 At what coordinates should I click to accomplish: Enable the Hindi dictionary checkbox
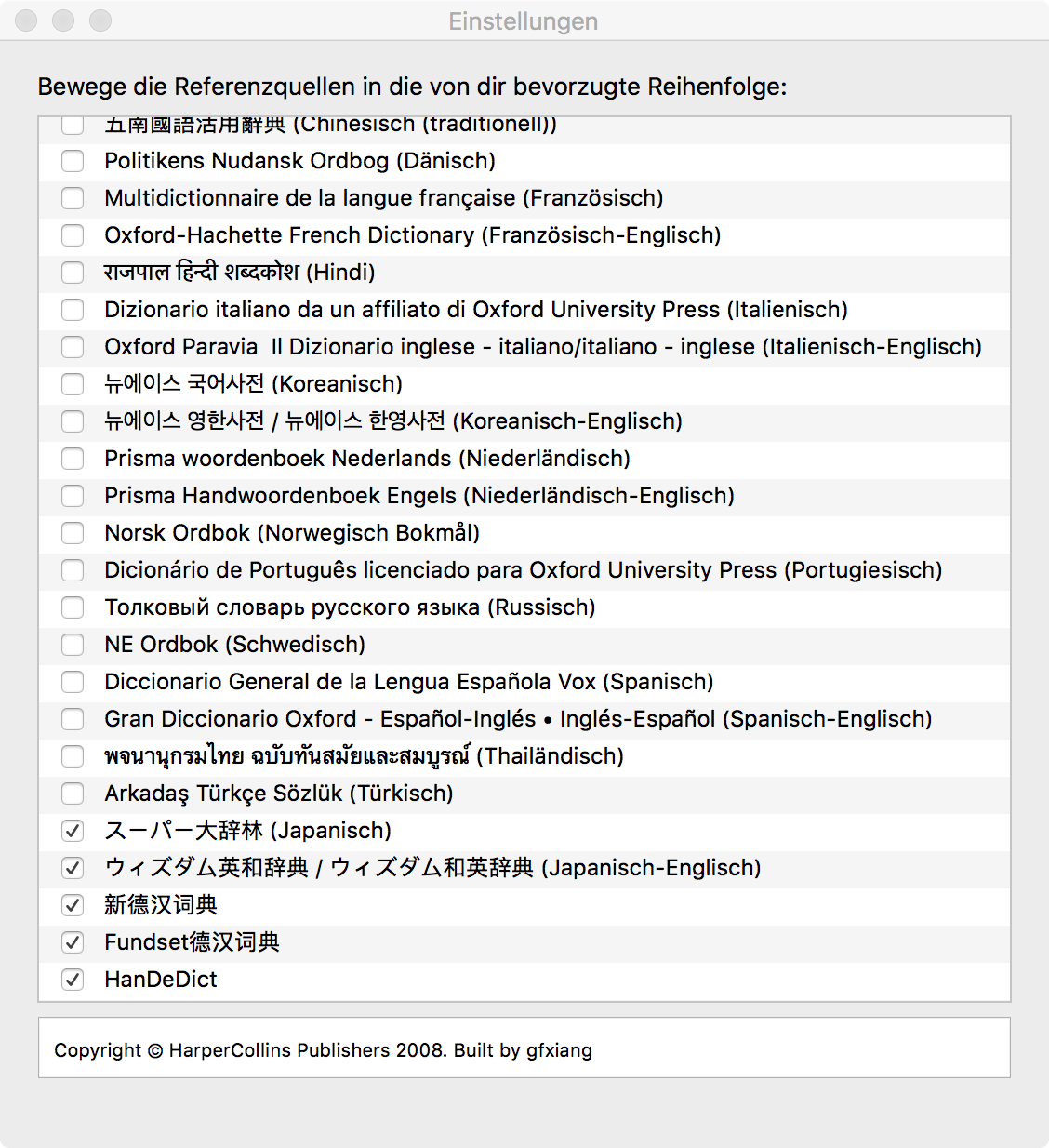[73, 273]
